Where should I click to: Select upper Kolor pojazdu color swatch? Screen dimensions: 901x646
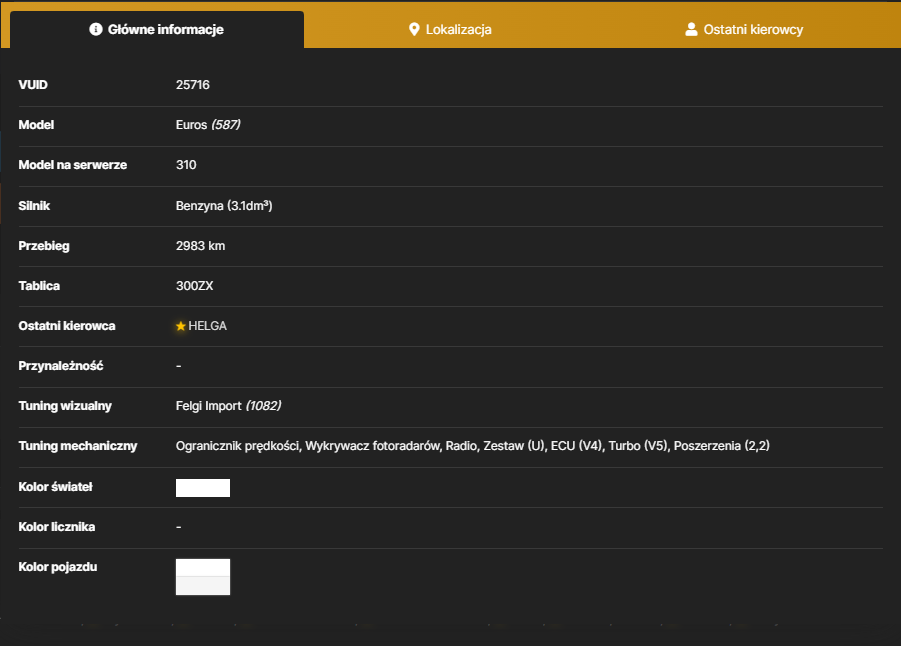tap(203, 567)
